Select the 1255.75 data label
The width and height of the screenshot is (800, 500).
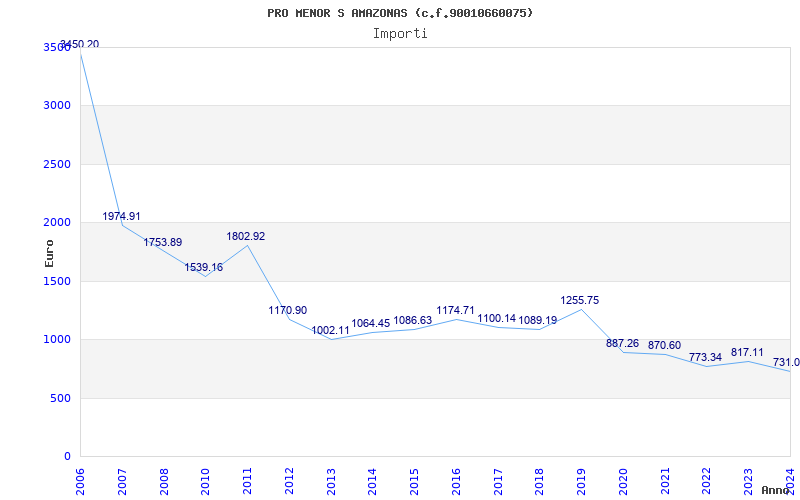click(580, 301)
